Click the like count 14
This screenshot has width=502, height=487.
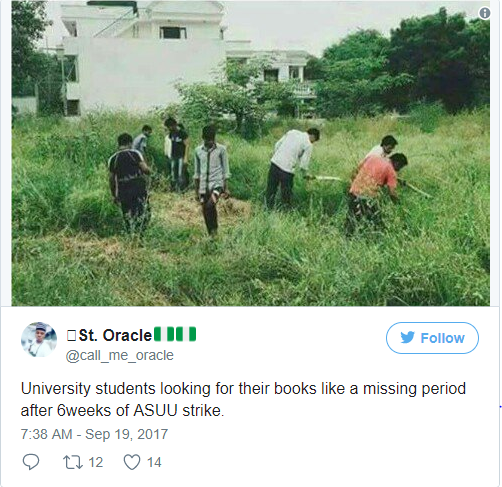tap(154, 462)
